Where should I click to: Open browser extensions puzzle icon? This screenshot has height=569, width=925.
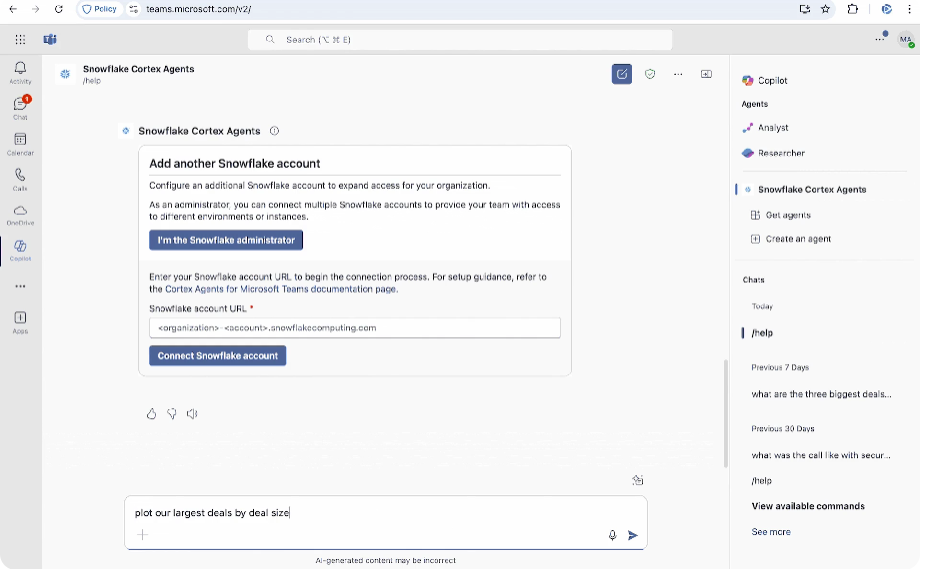[x=852, y=9]
